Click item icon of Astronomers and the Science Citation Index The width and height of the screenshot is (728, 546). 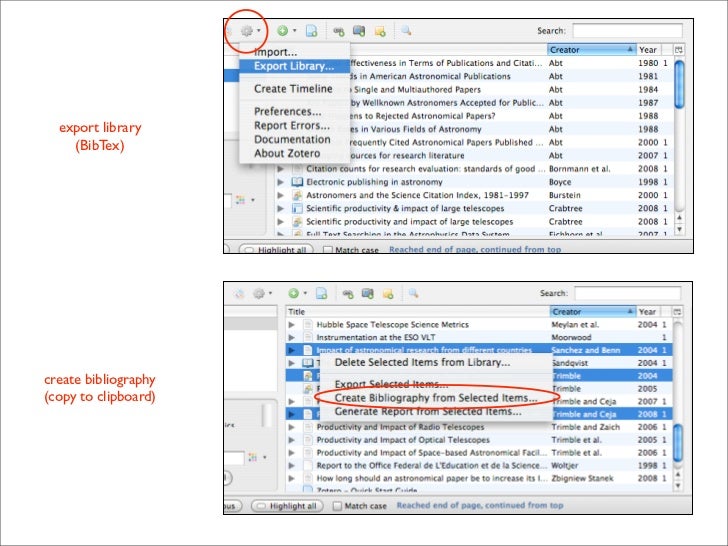[297, 195]
